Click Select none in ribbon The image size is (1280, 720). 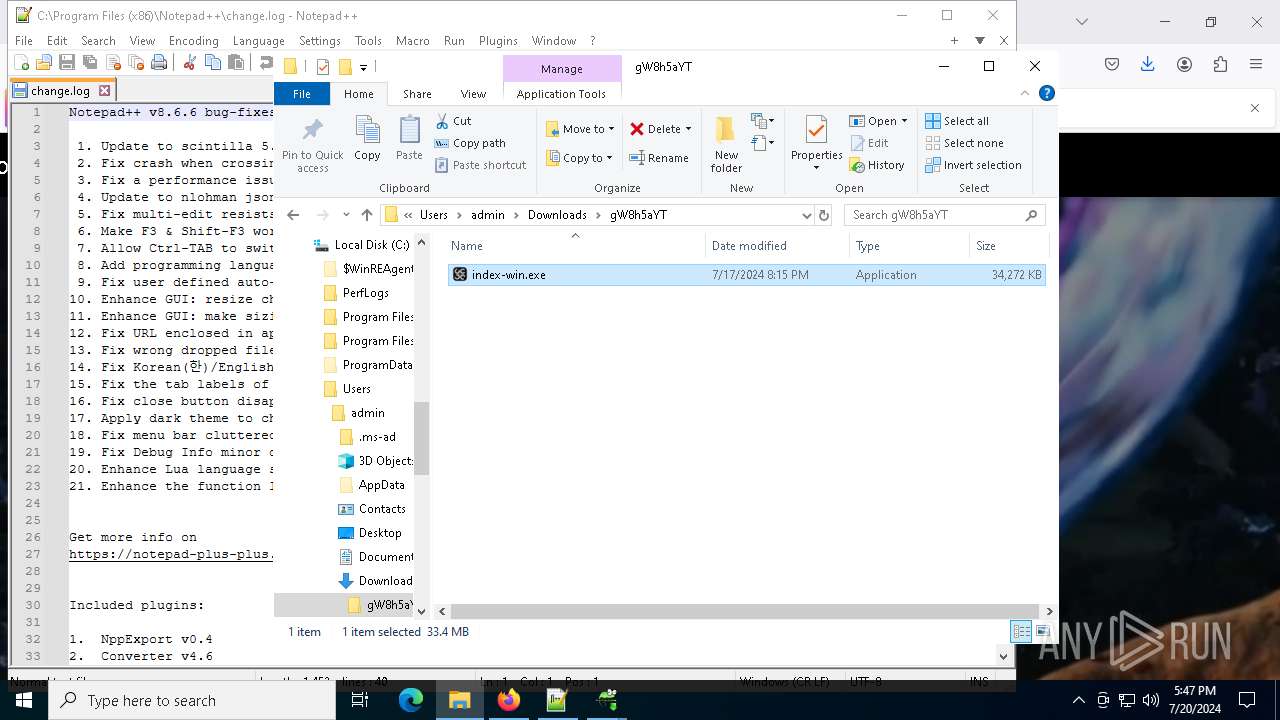coord(964,143)
